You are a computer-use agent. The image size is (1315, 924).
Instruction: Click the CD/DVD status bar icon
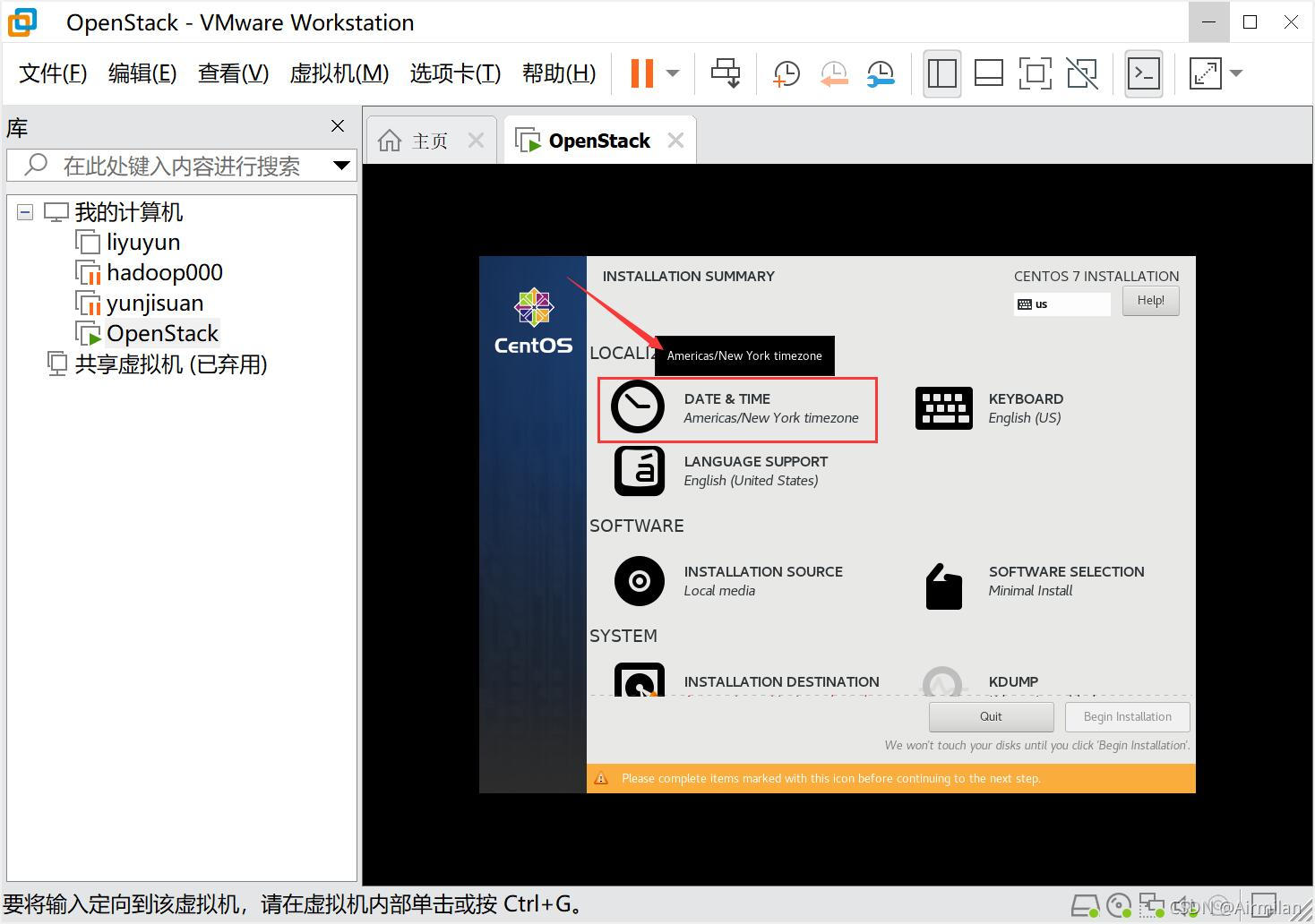pyautogui.click(x=1119, y=906)
